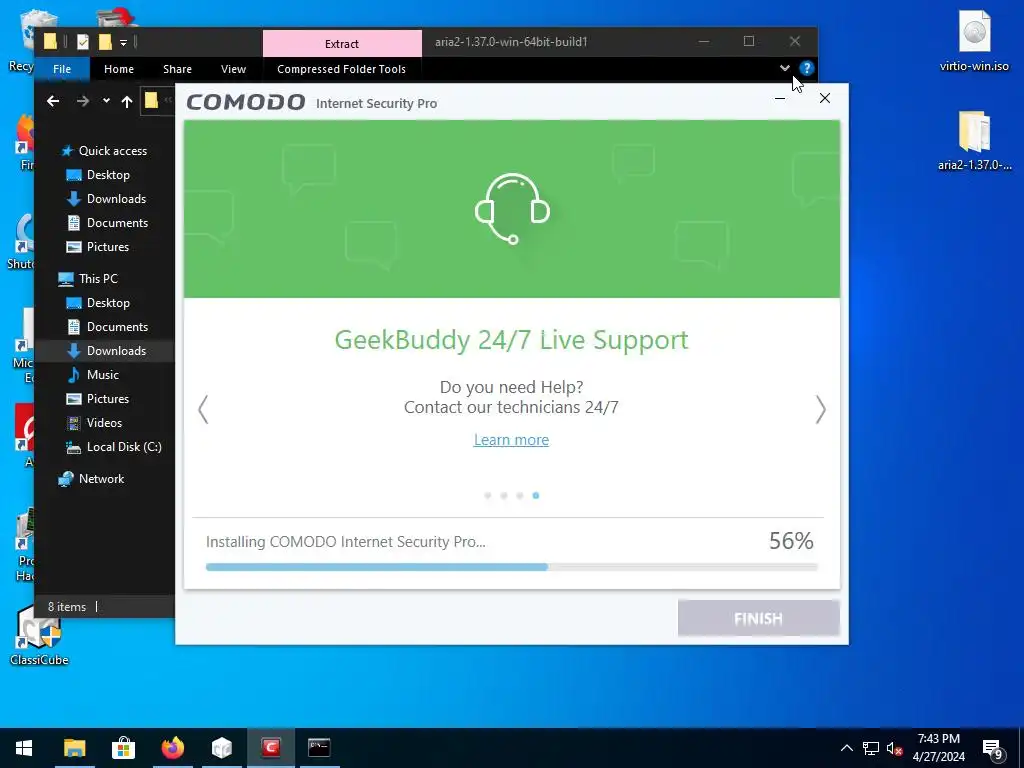Image resolution: width=1024 pixels, height=768 pixels.
Task: Navigate forward in File Explorer
Action: [x=82, y=101]
